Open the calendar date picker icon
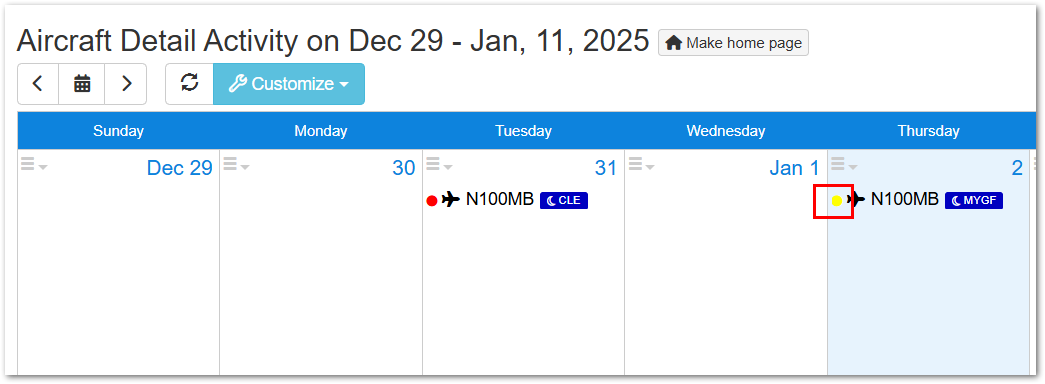 (82, 84)
